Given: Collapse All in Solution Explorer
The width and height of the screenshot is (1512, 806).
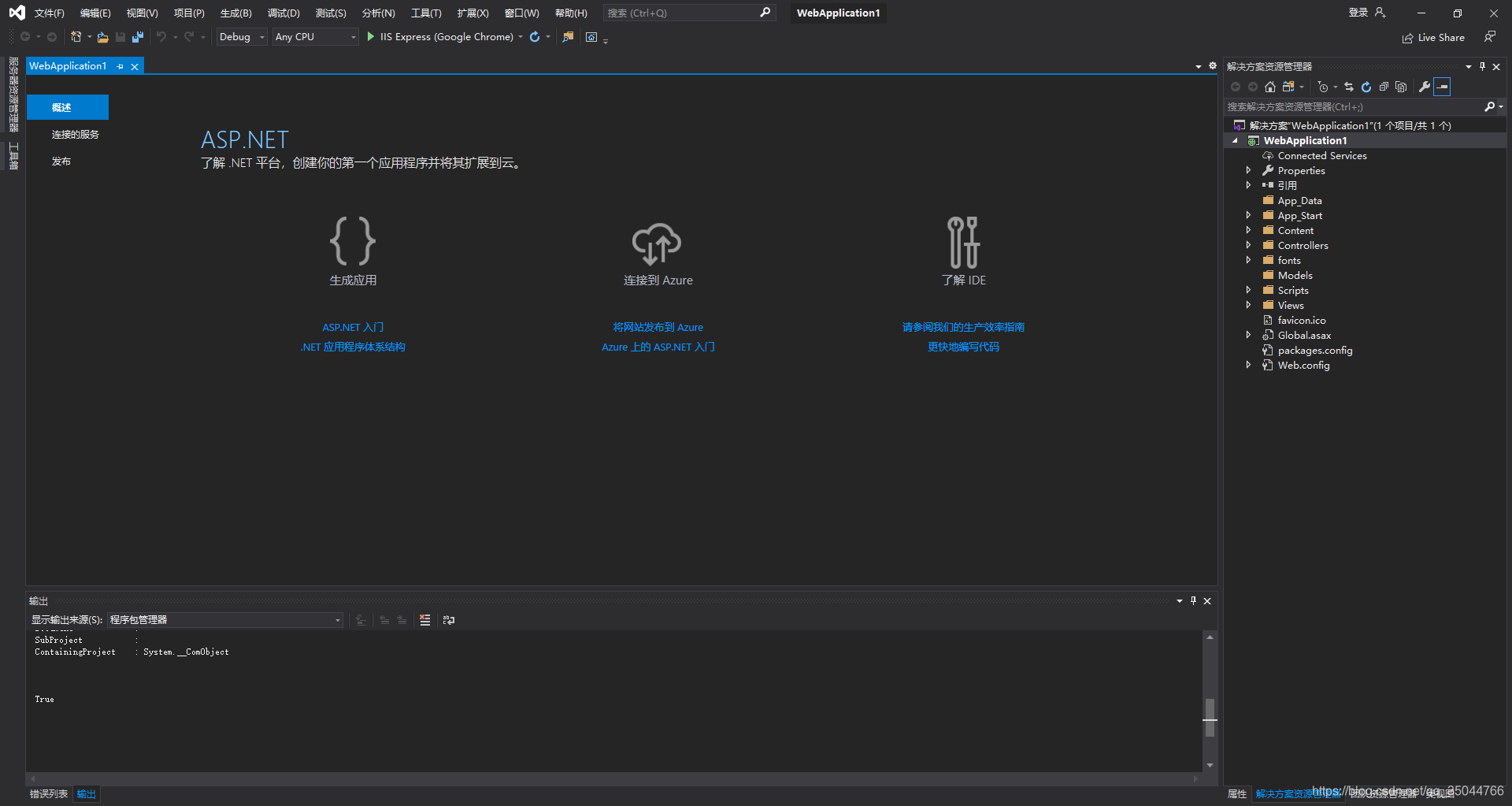Looking at the screenshot, I should tap(1384, 87).
